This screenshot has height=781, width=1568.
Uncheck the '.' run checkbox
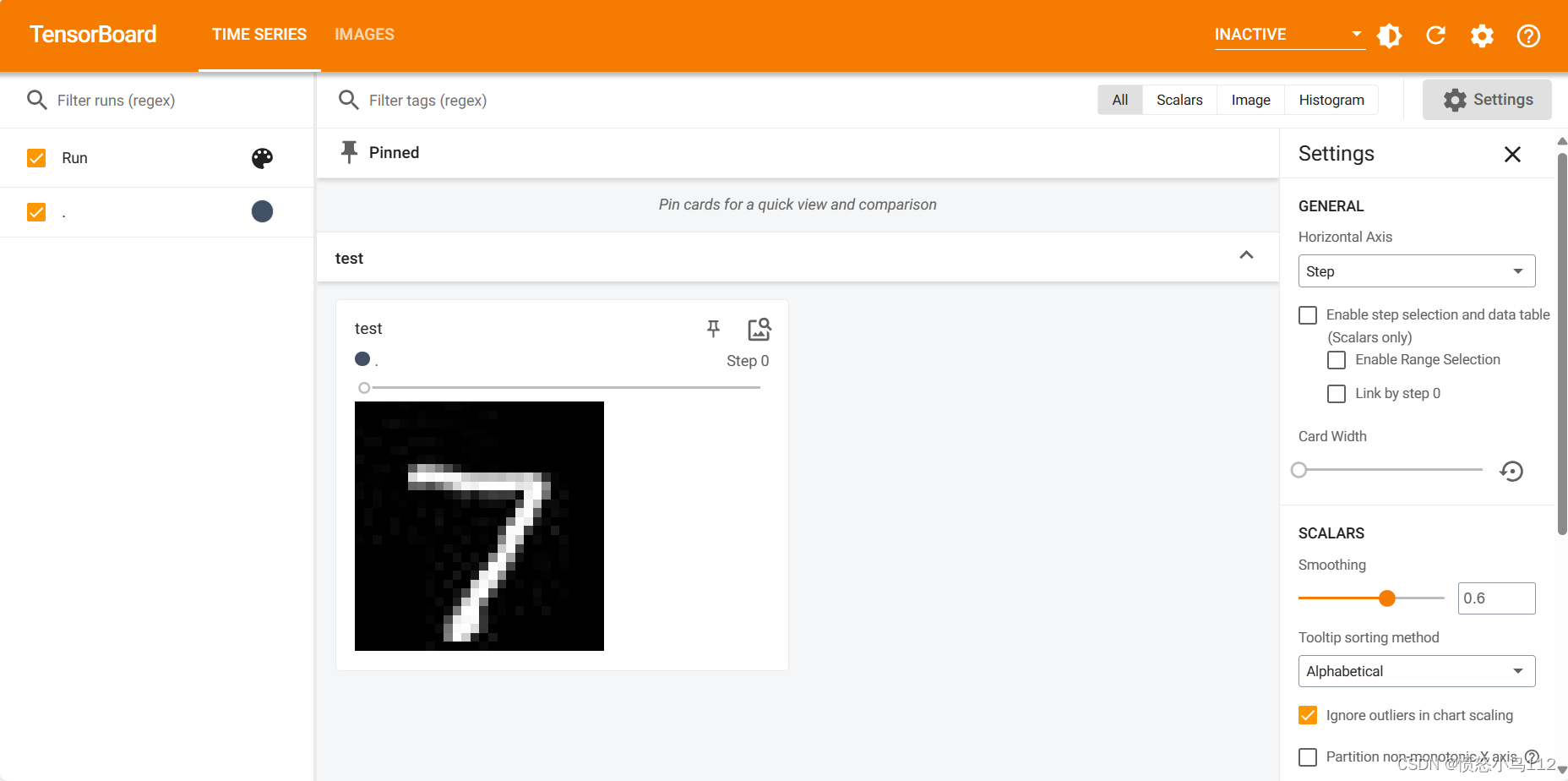pos(36,211)
